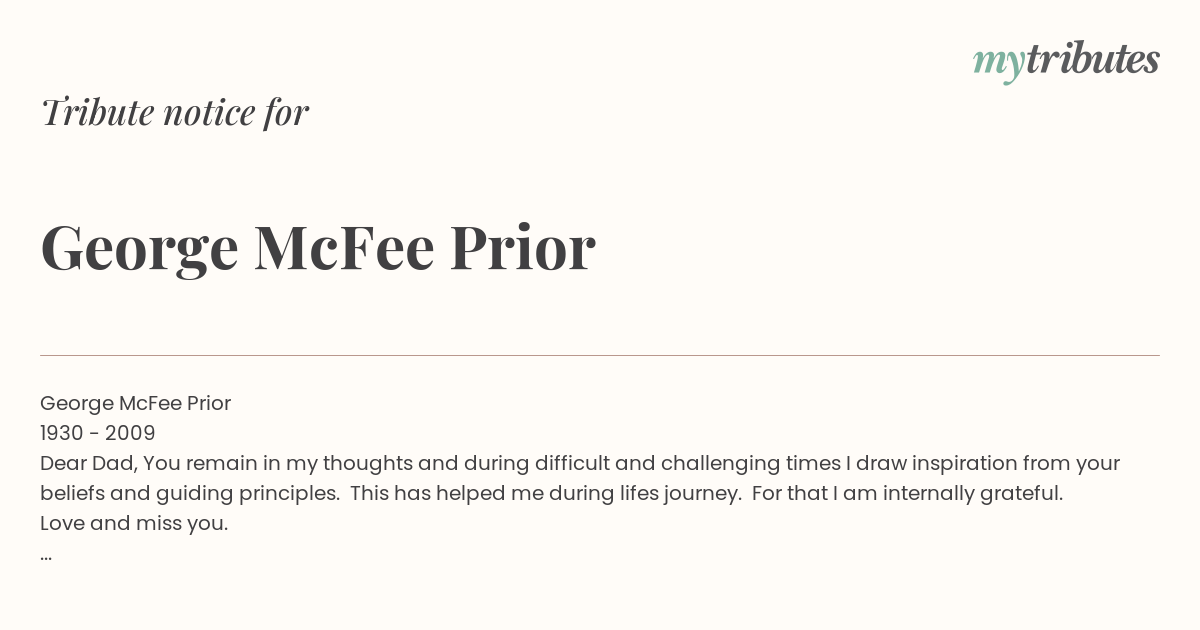Click "McFee" in the large title
The height and width of the screenshot is (630, 1200).
344,248
